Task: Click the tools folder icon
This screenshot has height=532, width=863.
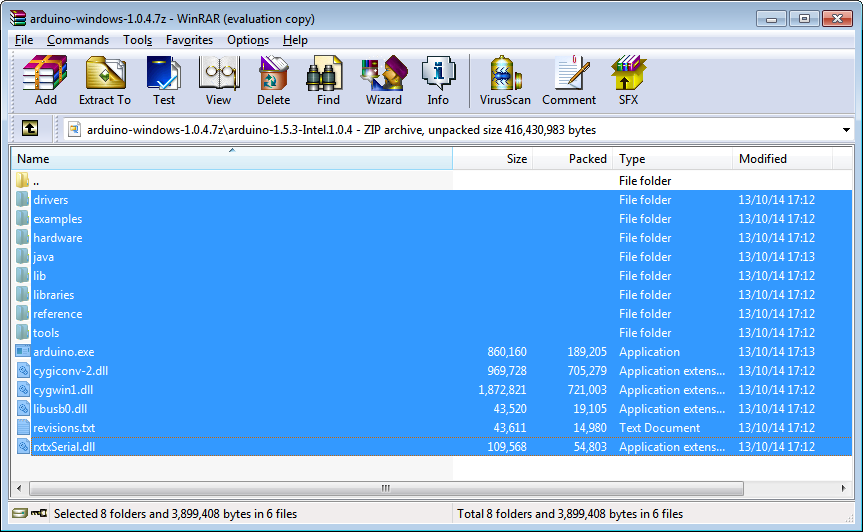Action: point(23,332)
